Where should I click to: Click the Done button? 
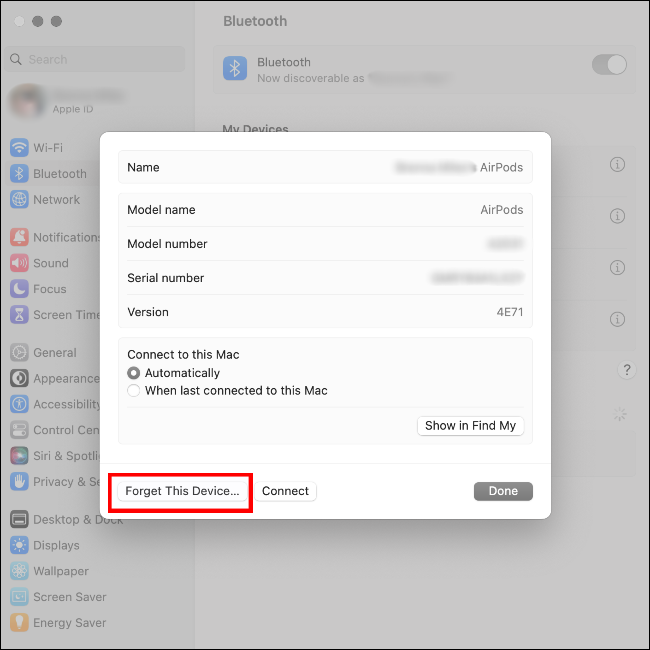coord(503,491)
